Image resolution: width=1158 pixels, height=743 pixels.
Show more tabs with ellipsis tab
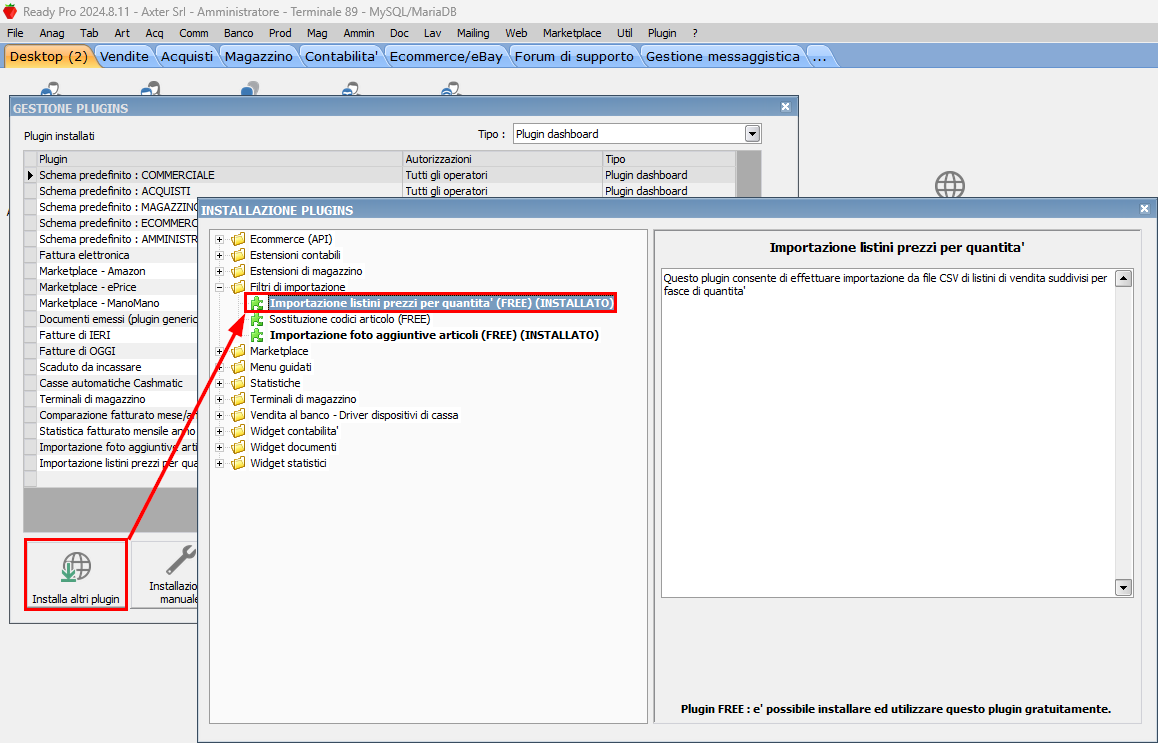tap(820, 57)
